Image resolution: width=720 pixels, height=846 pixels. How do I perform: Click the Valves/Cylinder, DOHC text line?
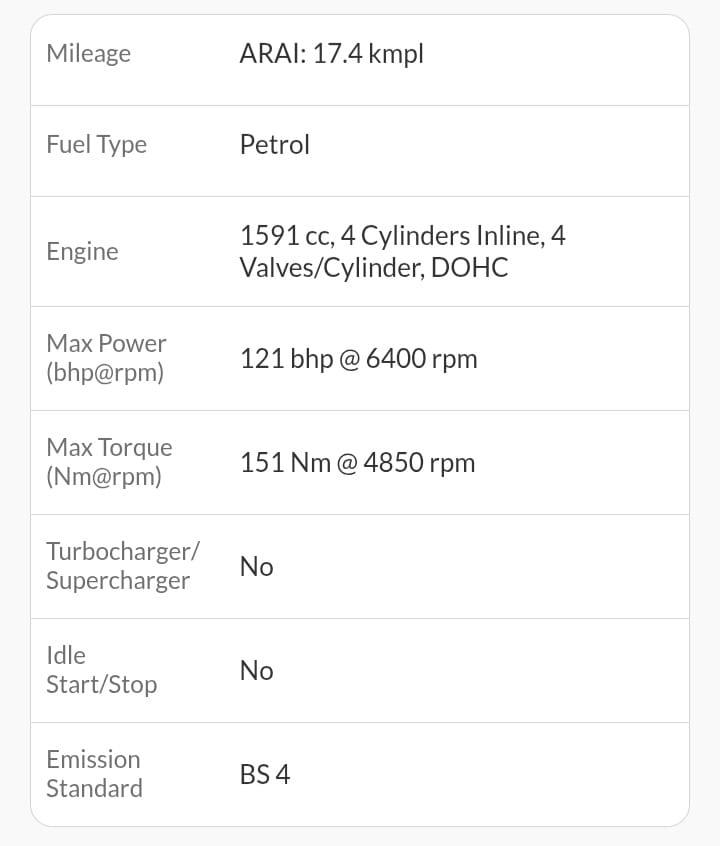coord(373,267)
